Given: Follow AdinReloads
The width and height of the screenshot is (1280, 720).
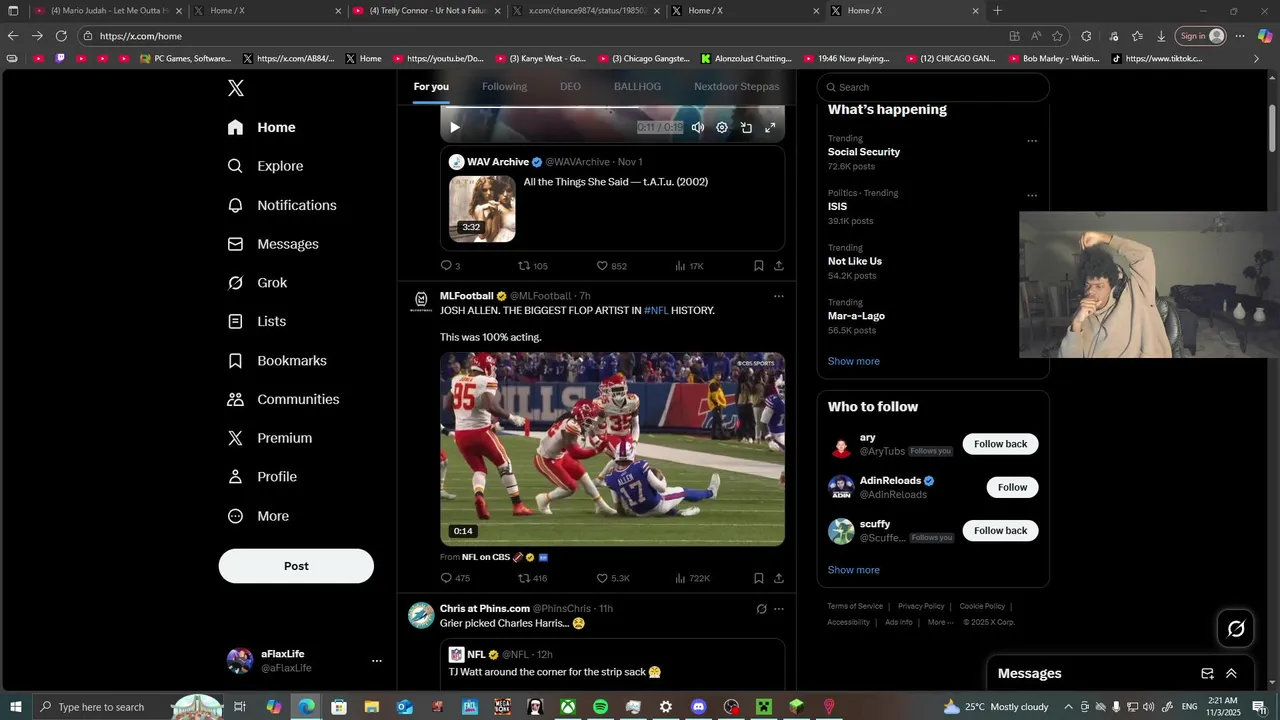Looking at the screenshot, I should click(1012, 487).
